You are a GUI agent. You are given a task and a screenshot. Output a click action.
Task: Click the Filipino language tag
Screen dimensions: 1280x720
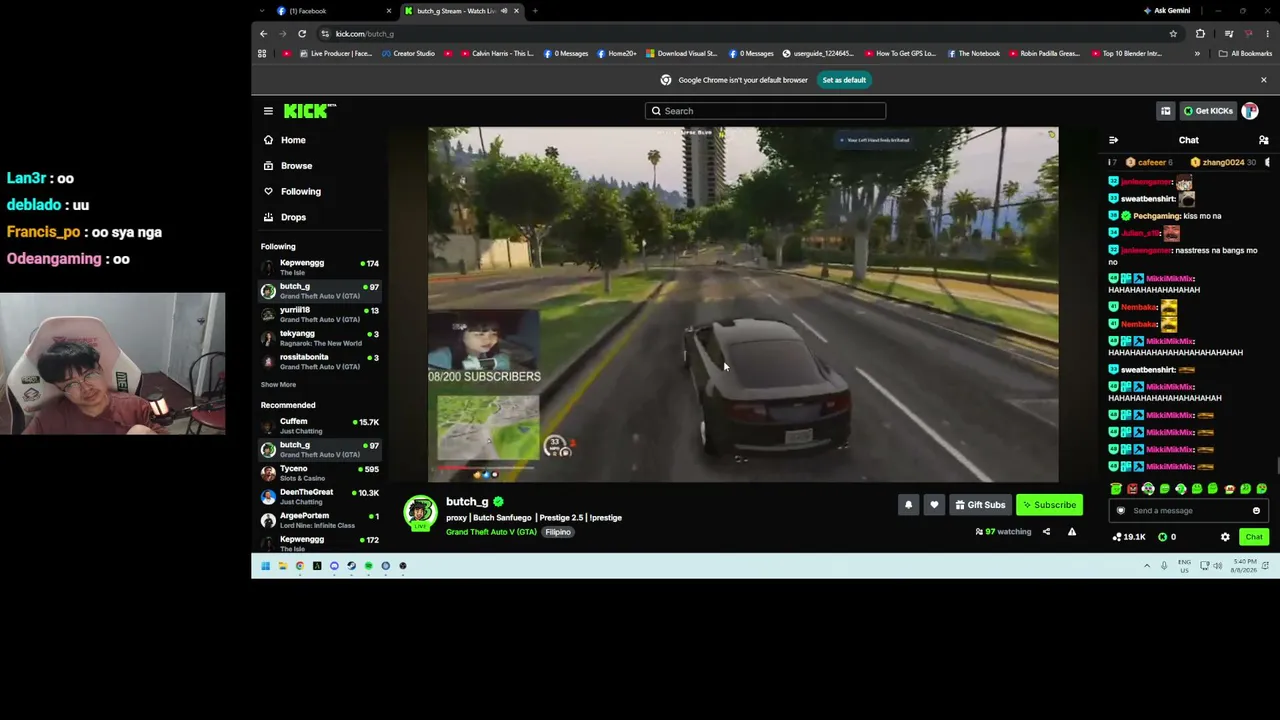(558, 532)
